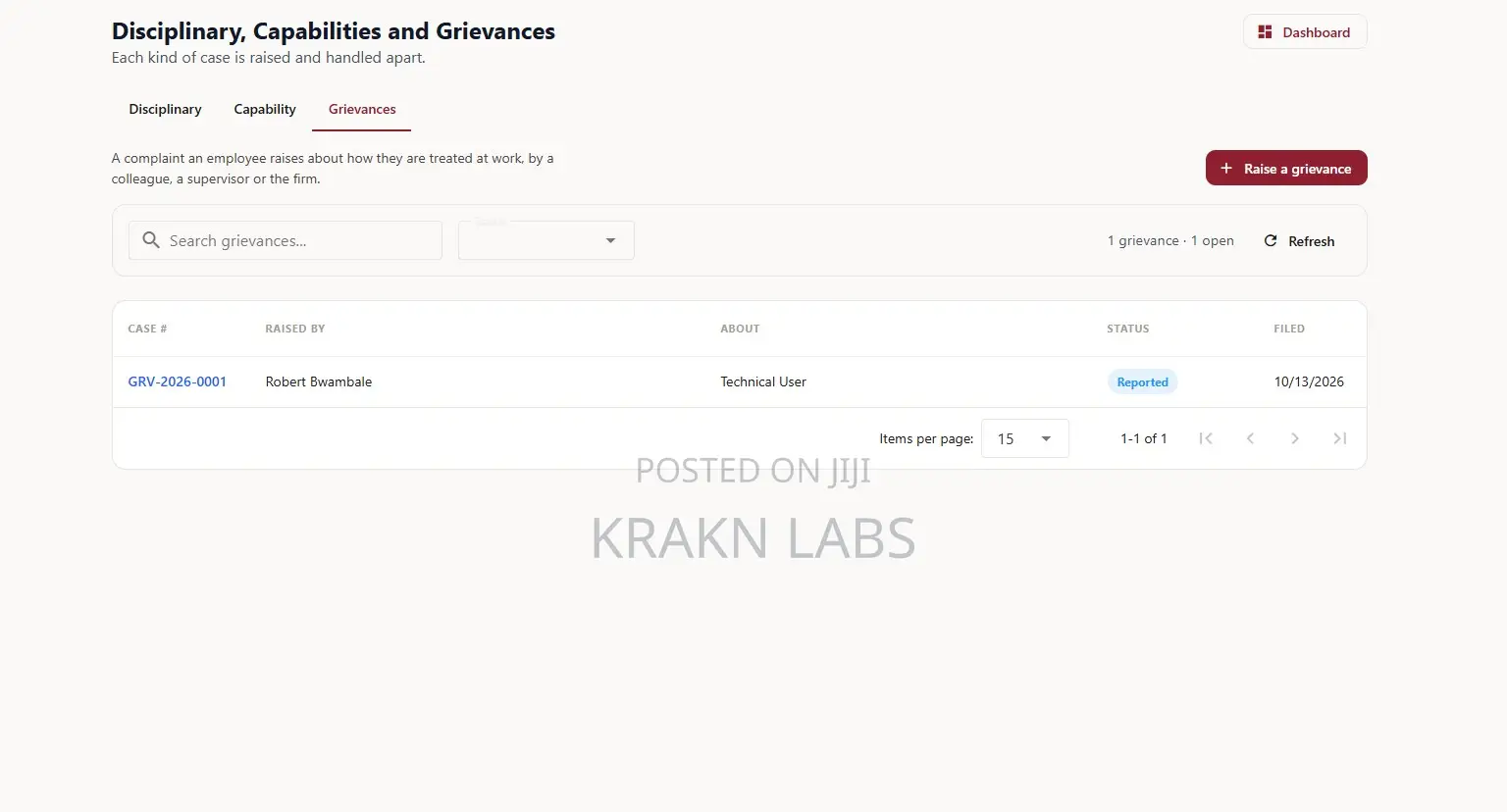Screen dimensions: 1507x812
Task: Open the status filter dropdown
Action: [546, 240]
